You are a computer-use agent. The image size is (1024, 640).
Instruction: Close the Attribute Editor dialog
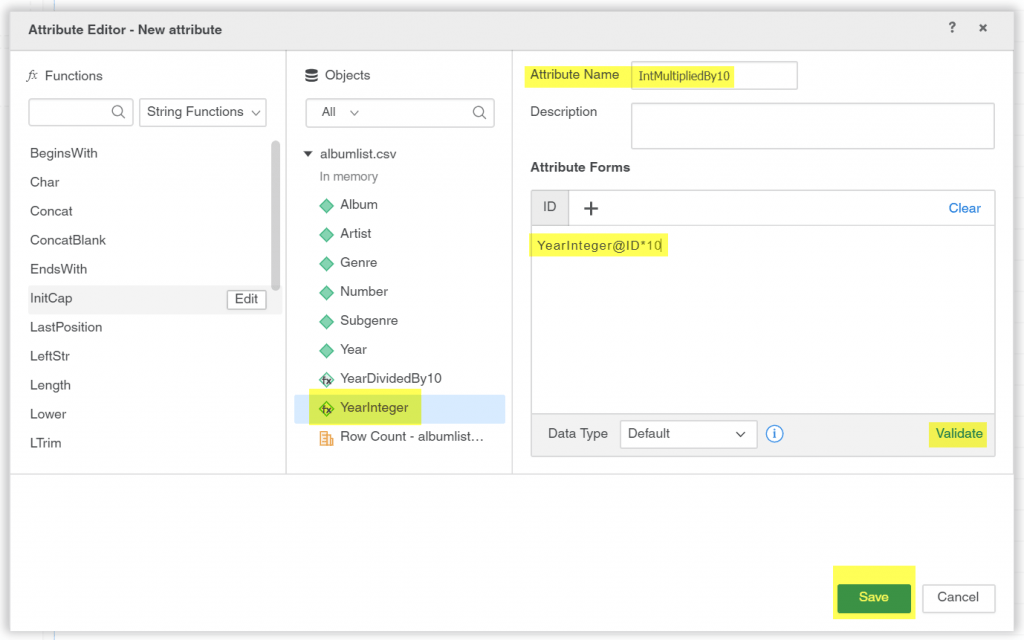pyautogui.click(x=983, y=28)
